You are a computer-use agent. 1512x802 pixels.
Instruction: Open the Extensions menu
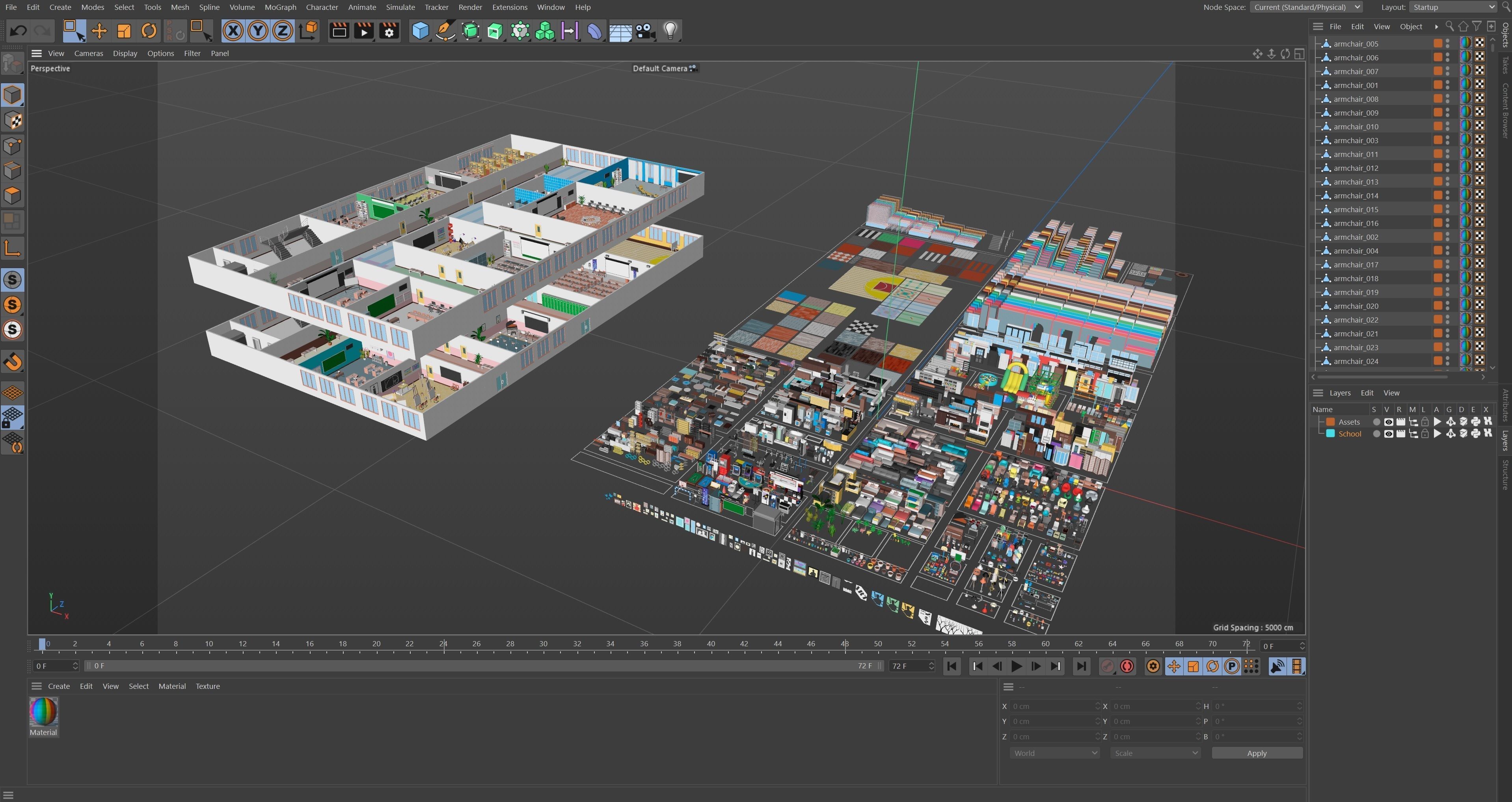pos(510,7)
